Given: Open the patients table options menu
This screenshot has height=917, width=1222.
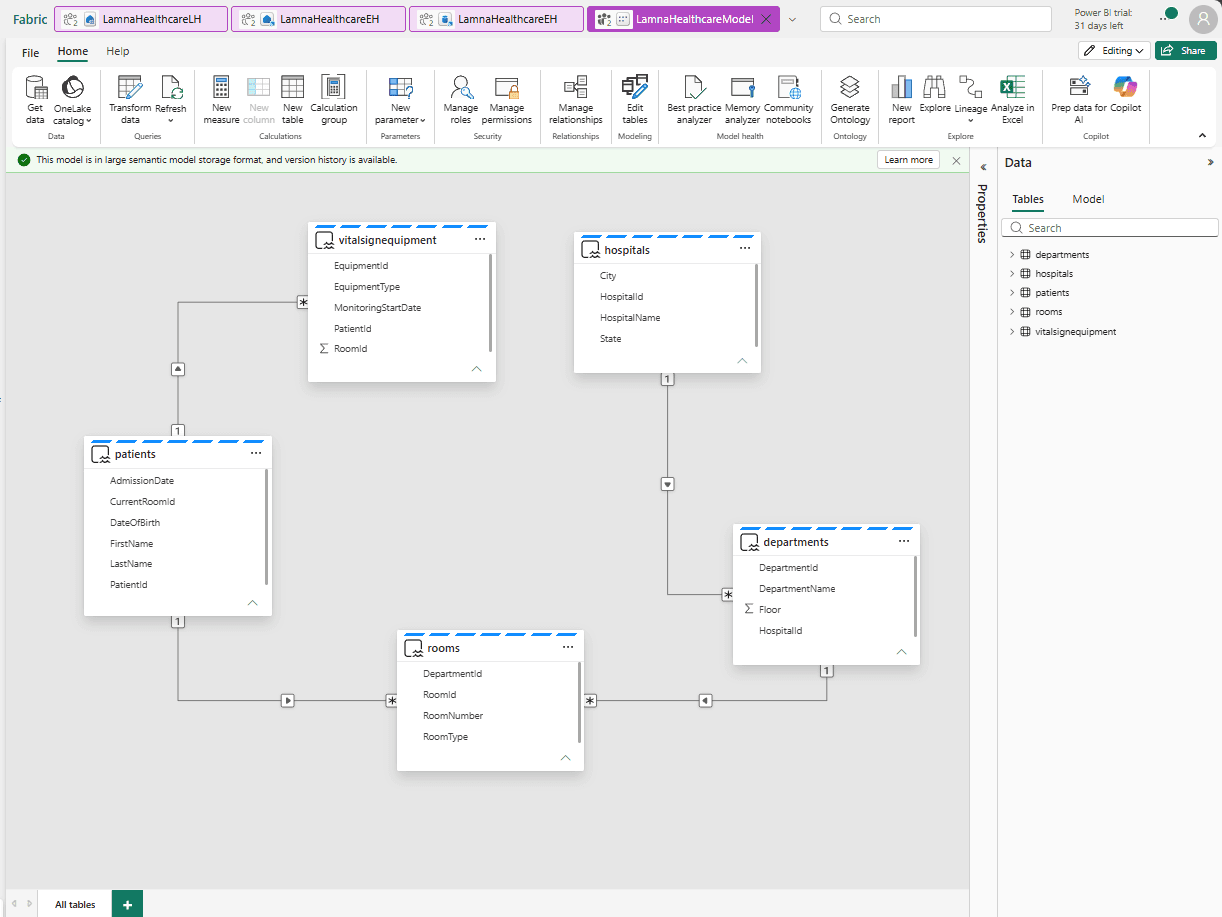Looking at the screenshot, I should pyautogui.click(x=256, y=453).
